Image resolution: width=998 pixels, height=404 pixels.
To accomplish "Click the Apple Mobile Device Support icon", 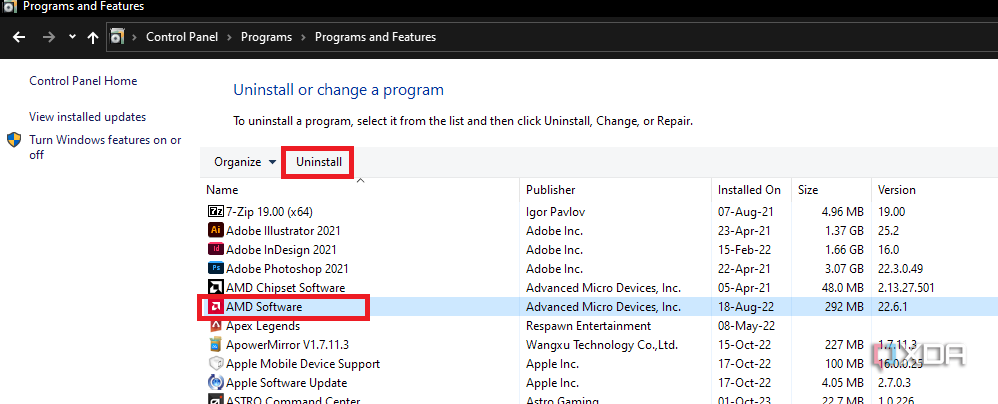I will [215, 364].
